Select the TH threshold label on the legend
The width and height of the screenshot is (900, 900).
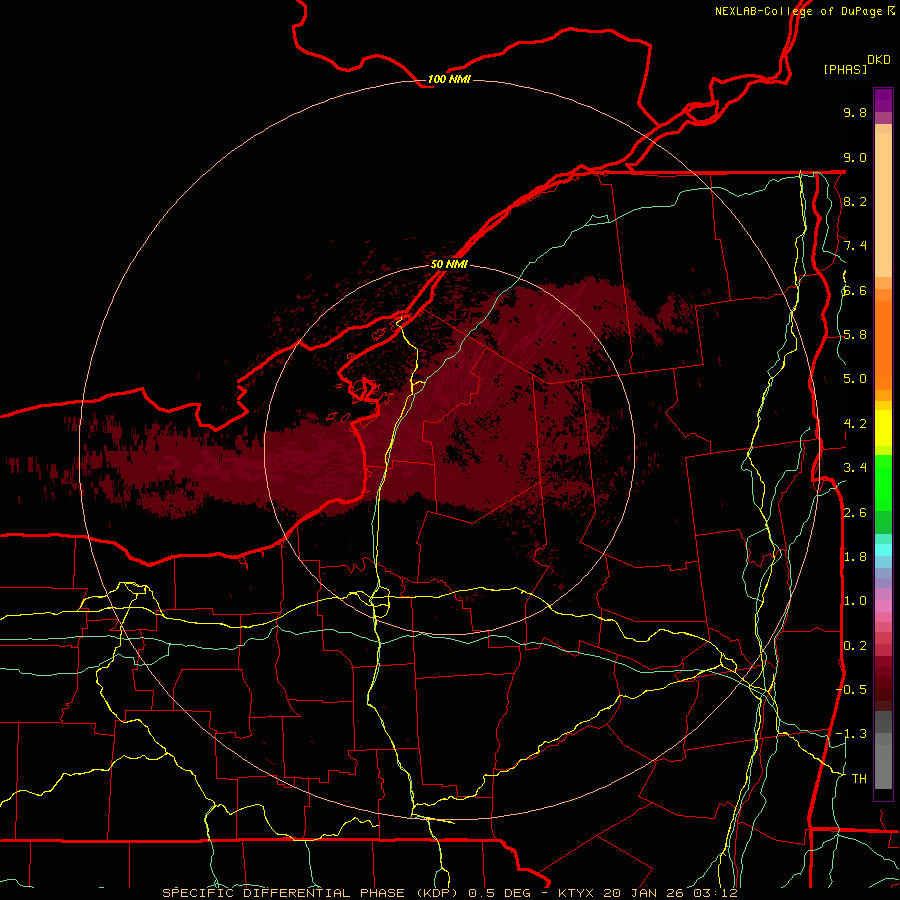click(x=859, y=779)
